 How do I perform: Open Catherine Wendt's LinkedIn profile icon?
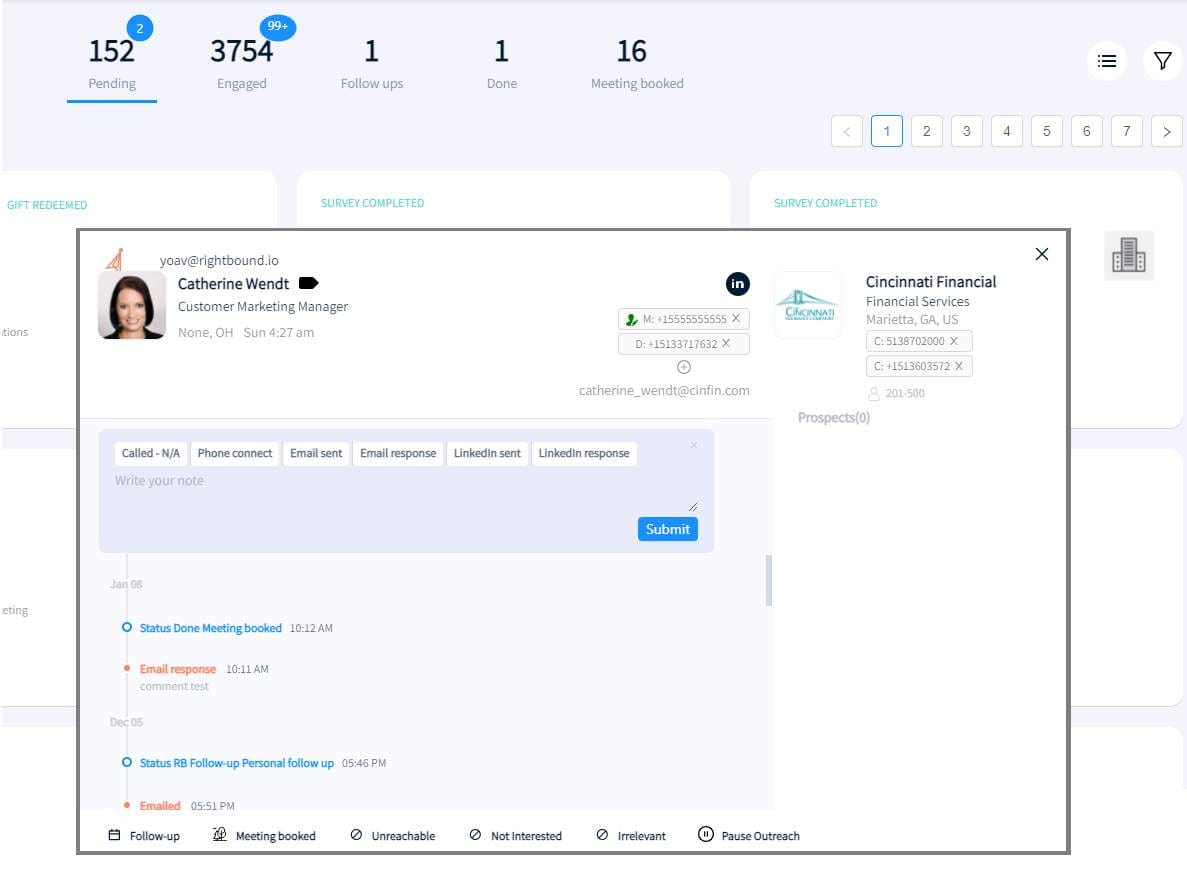(x=737, y=283)
